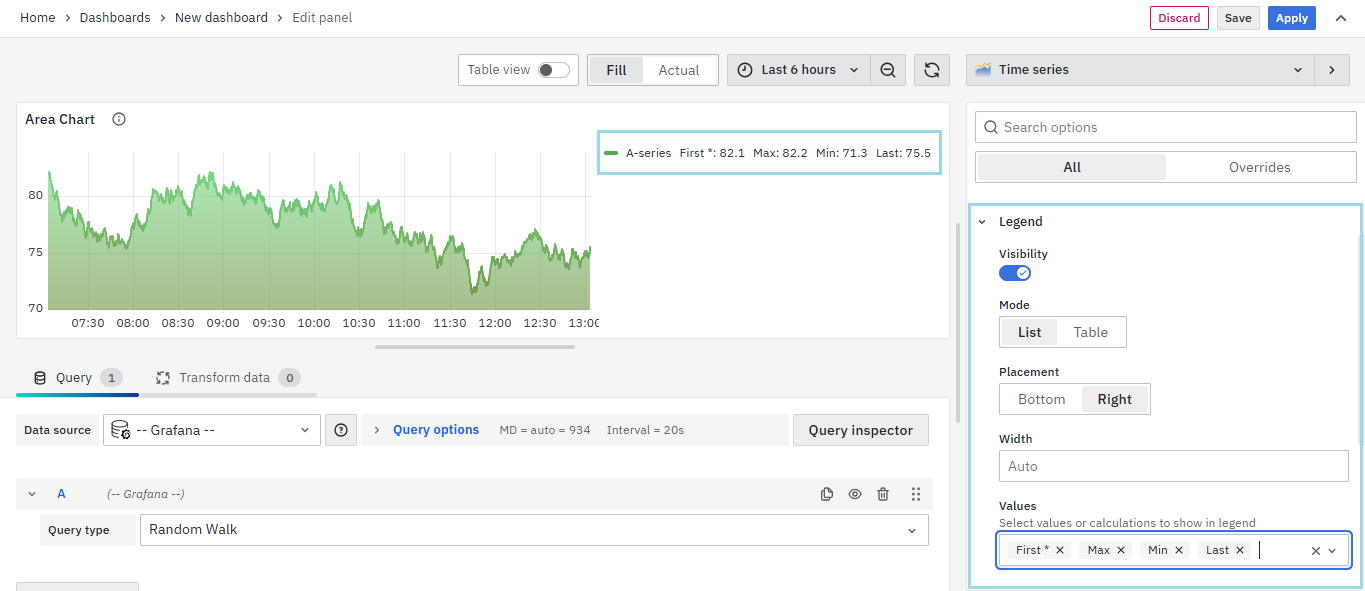The height and width of the screenshot is (591, 1365).
Task: Click the refresh dashboard icon
Action: click(931, 70)
